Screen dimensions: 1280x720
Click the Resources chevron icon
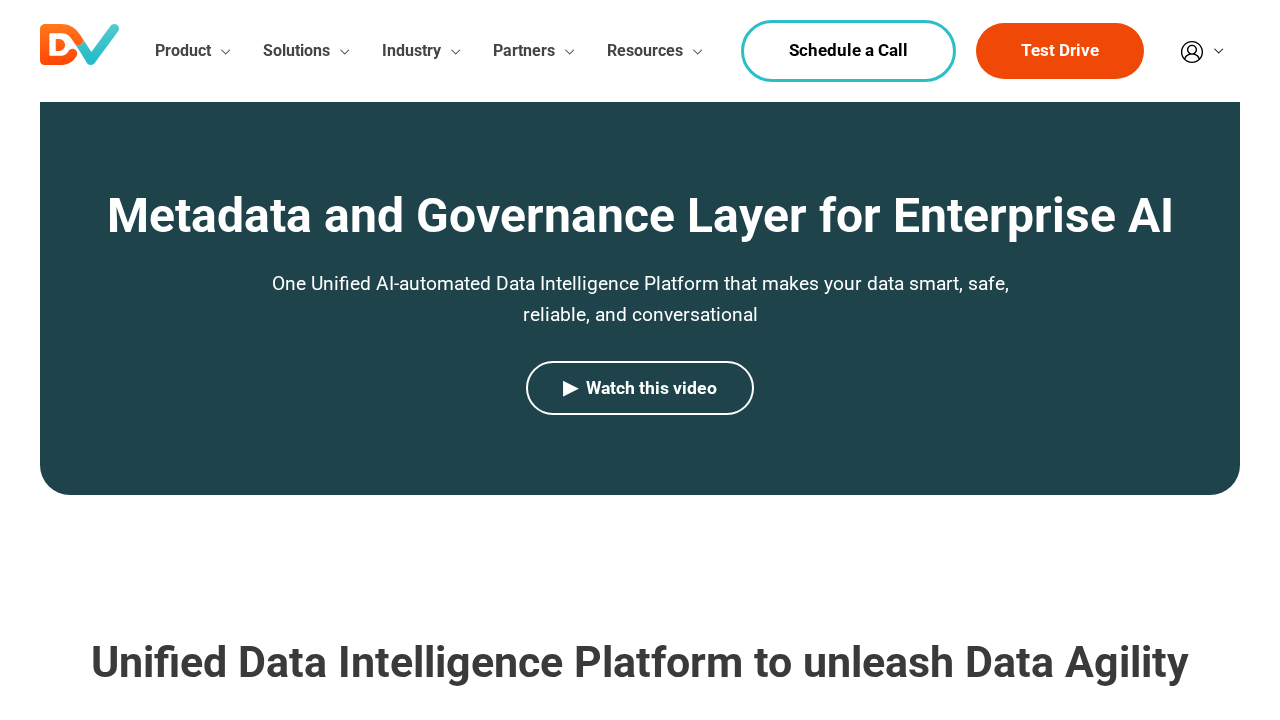(x=696, y=49)
